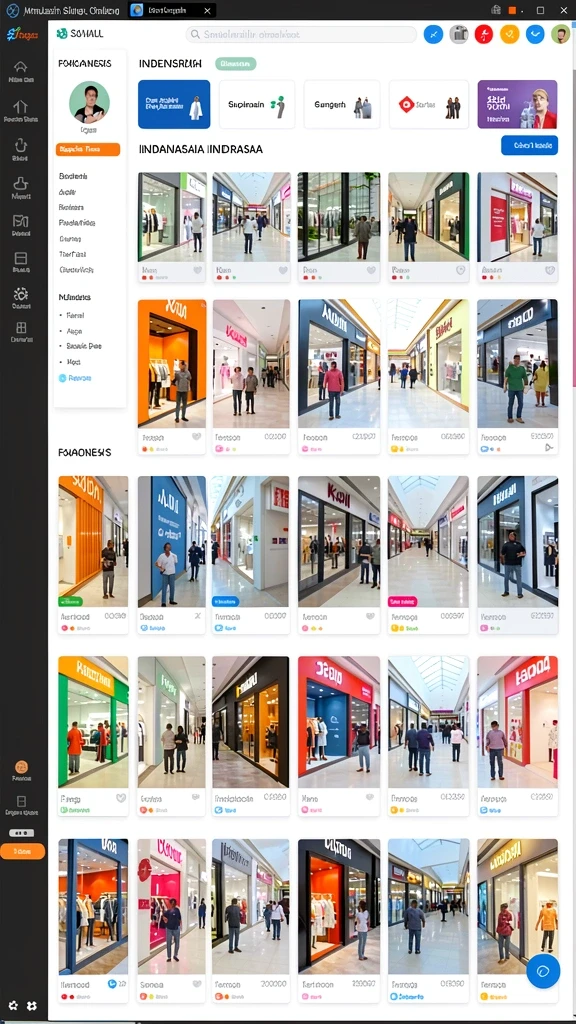Open the four-square grid icon in dark sidebar
Image resolution: width=576 pixels, height=1024 pixels.
click(x=20, y=327)
